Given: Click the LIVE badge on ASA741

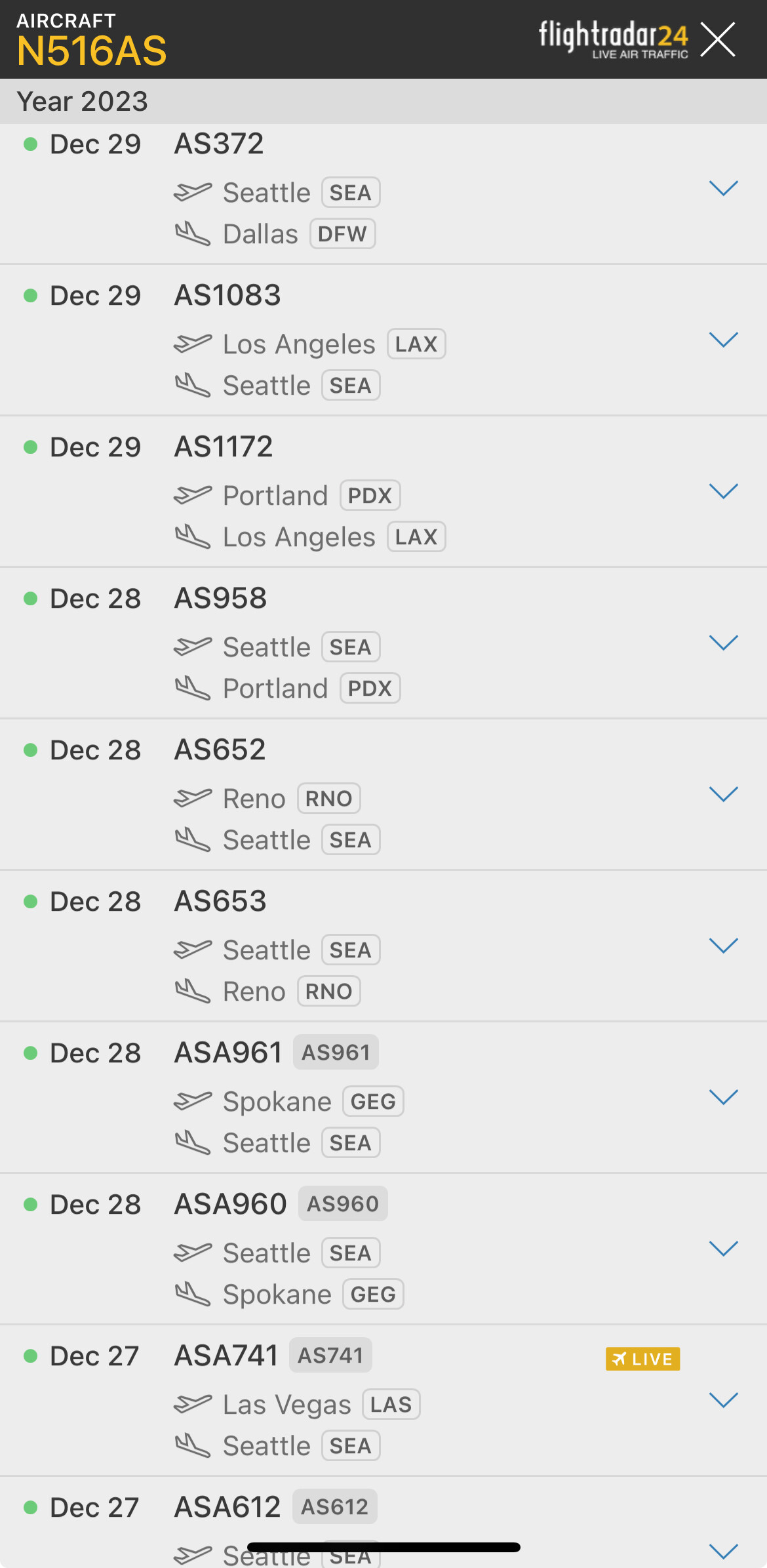Looking at the screenshot, I should (642, 1359).
